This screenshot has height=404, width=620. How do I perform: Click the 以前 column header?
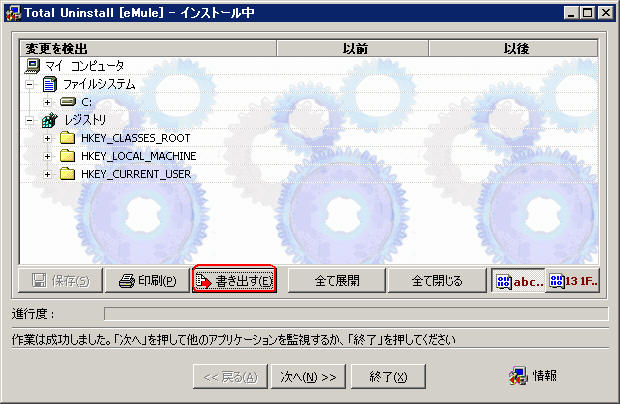[353, 49]
